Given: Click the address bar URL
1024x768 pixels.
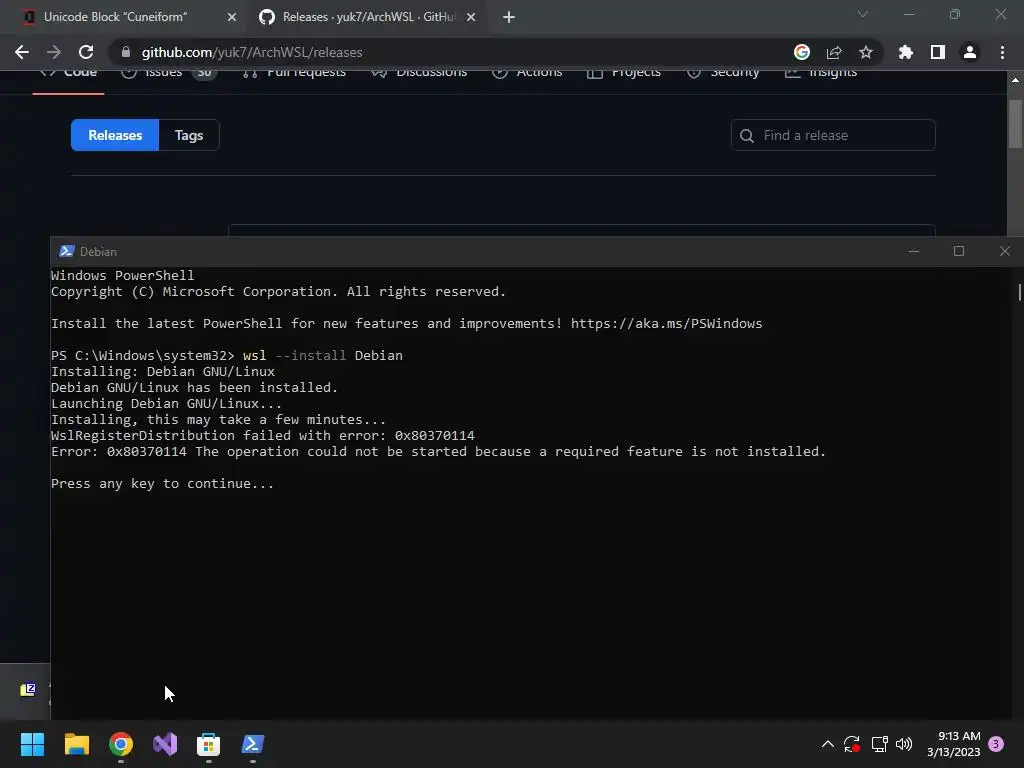Looking at the screenshot, I should [252, 52].
